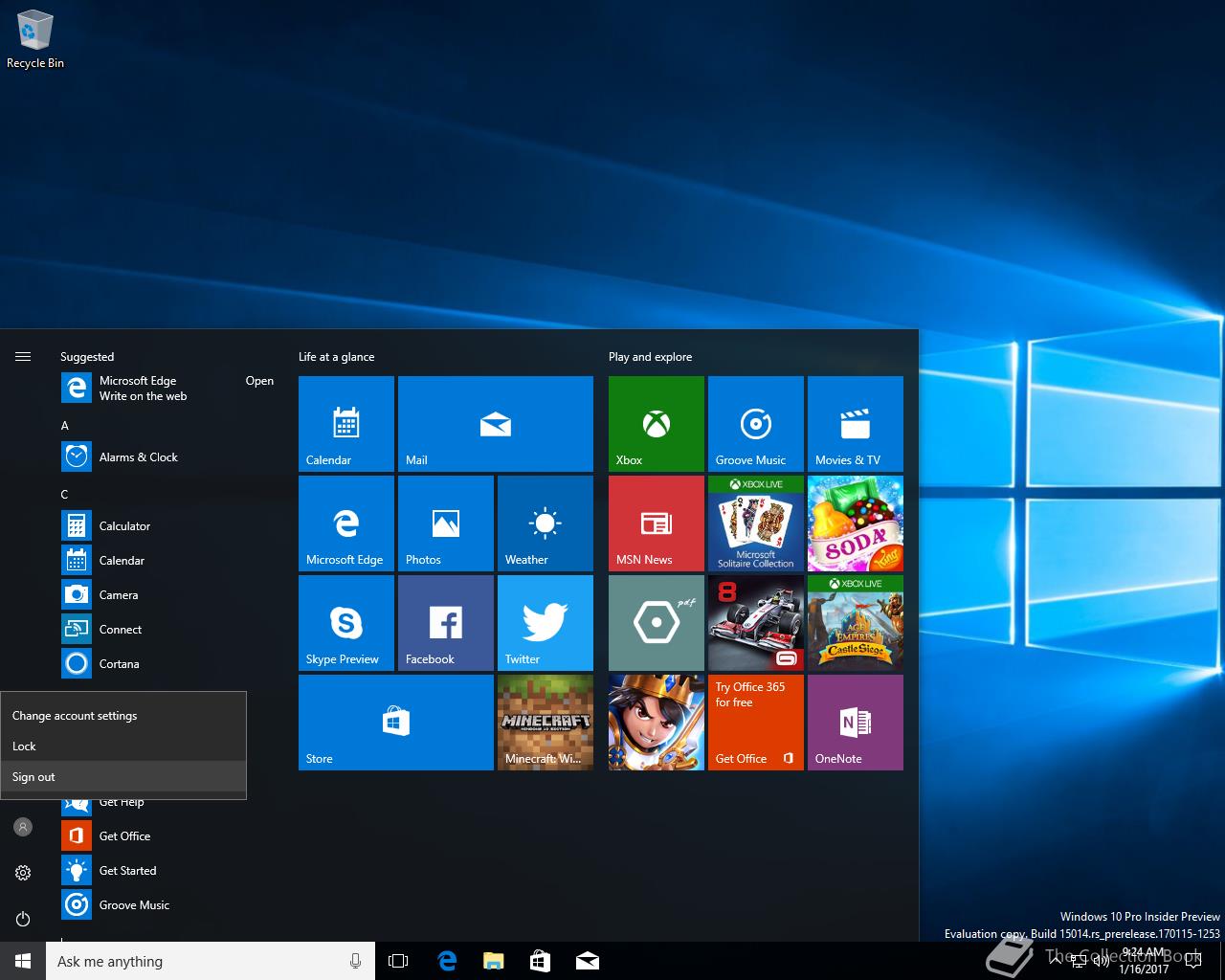Open the gray hexagon app tile
This screenshot has height=980, width=1225.
click(x=657, y=622)
